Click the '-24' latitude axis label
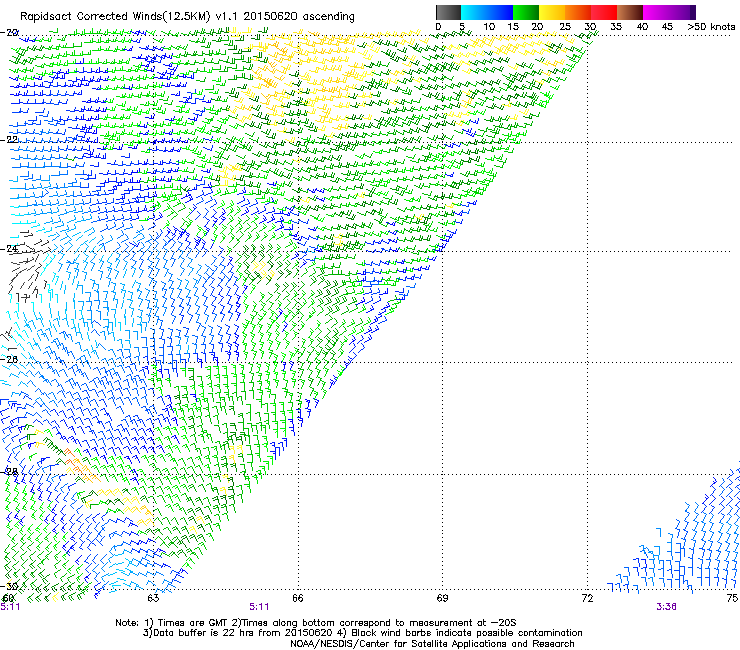The width and height of the screenshot is (740, 650). (9, 248)
